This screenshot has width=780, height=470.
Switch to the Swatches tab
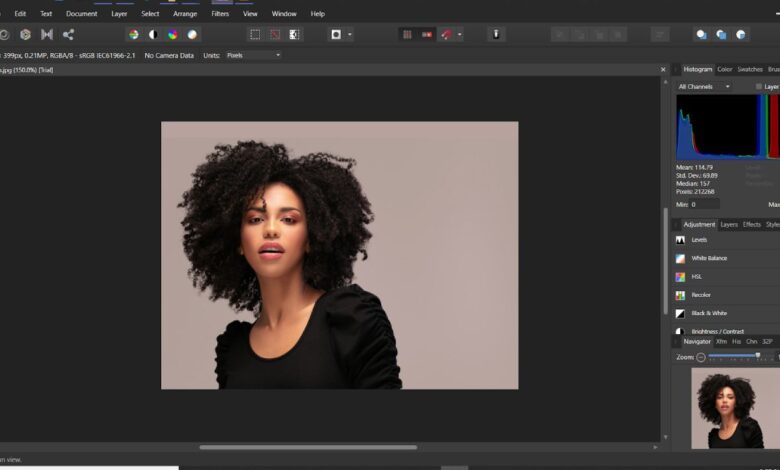click(750, 69)
